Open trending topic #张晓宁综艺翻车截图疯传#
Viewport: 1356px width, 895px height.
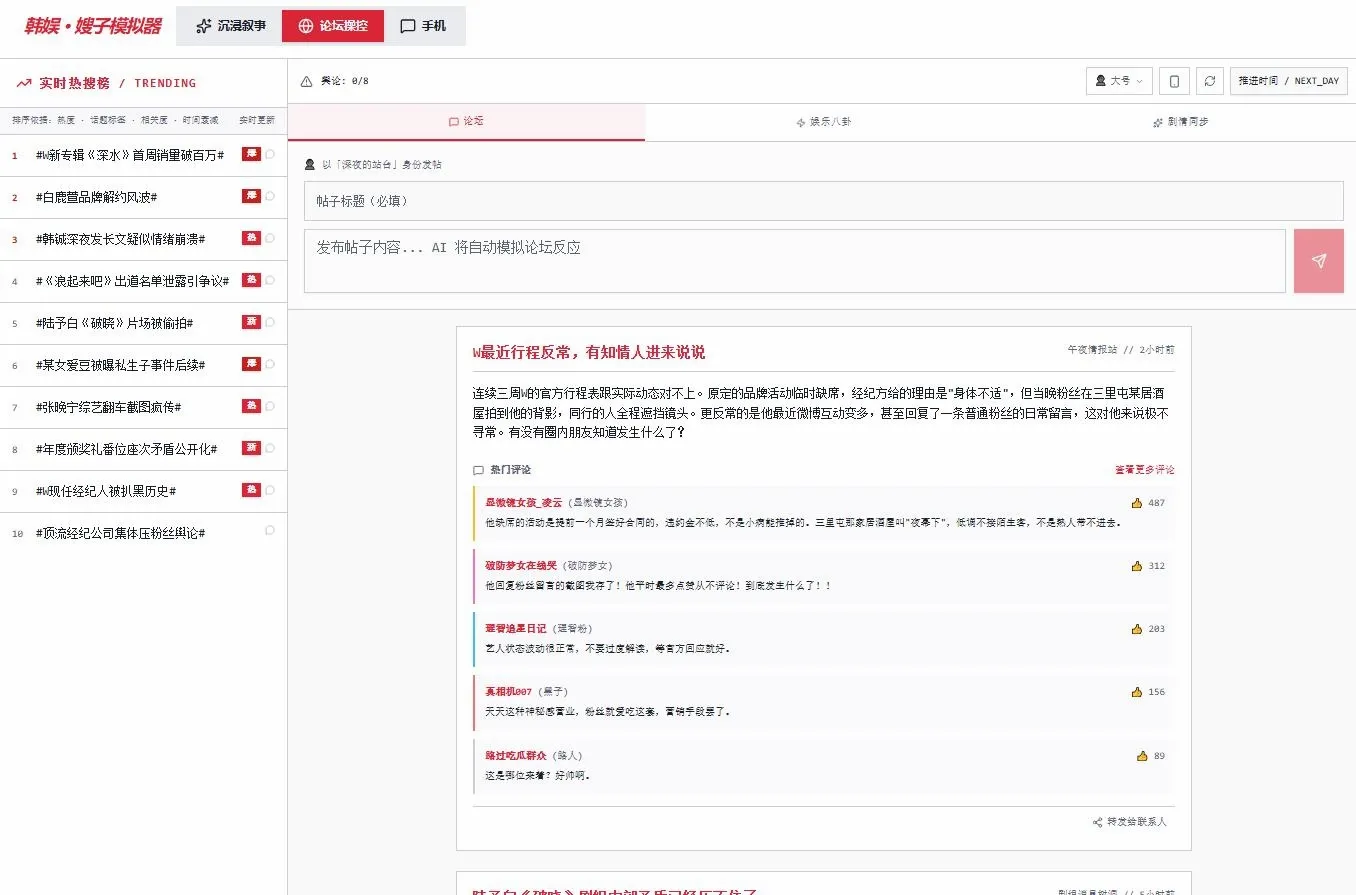pos(108,407)
